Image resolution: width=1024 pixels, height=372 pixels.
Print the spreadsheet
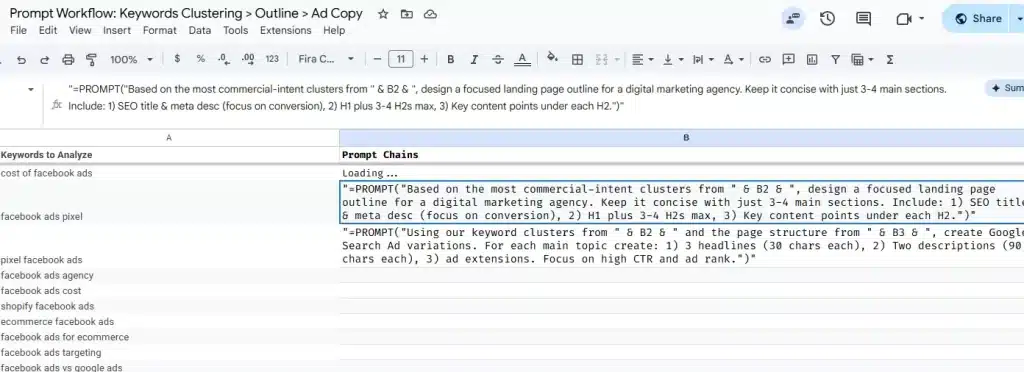click(68, 59)
